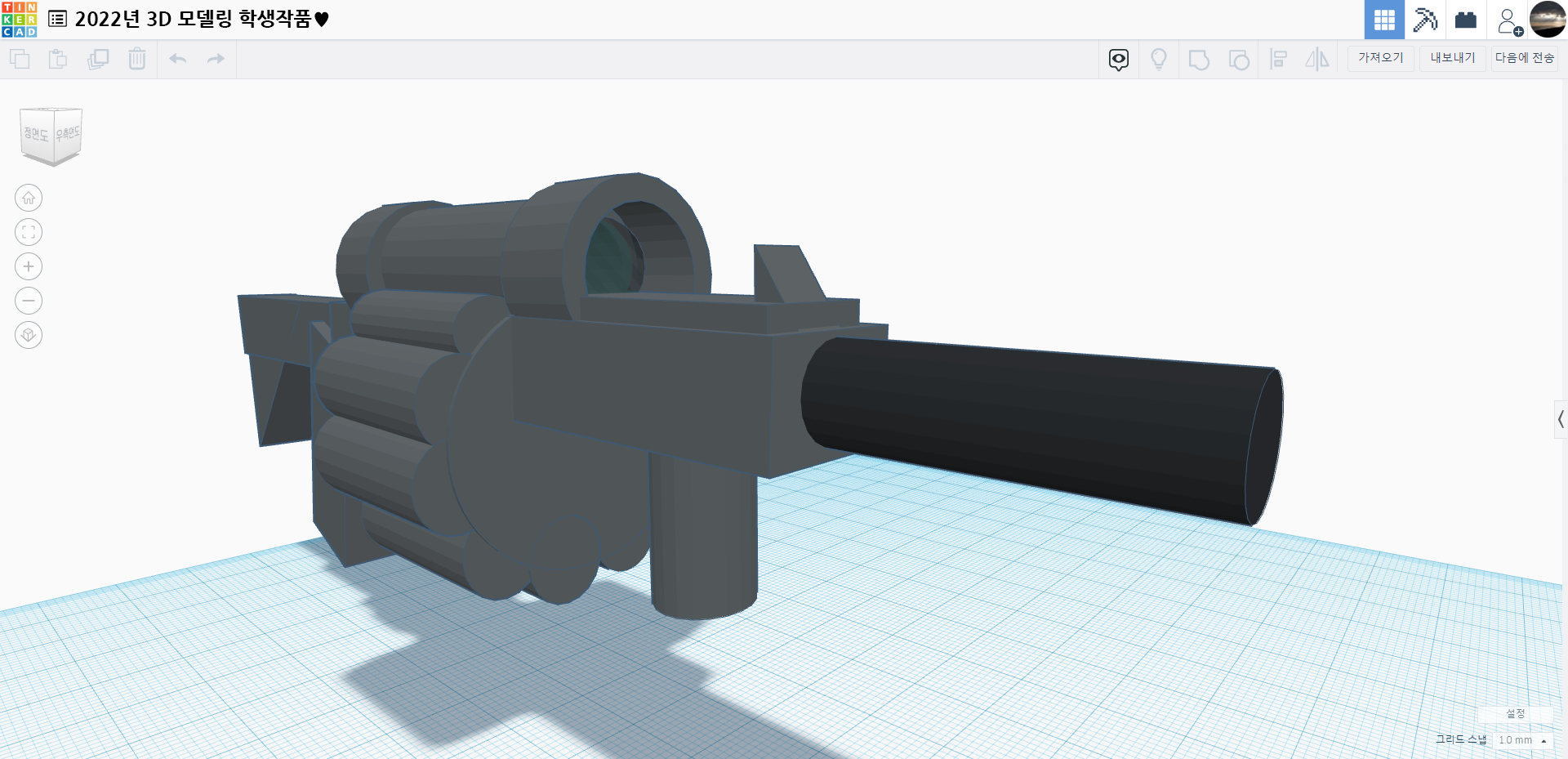Screen dimensions: 1568x759
Task: Click the Align tool icon
Action: (x=1279, y=60)
